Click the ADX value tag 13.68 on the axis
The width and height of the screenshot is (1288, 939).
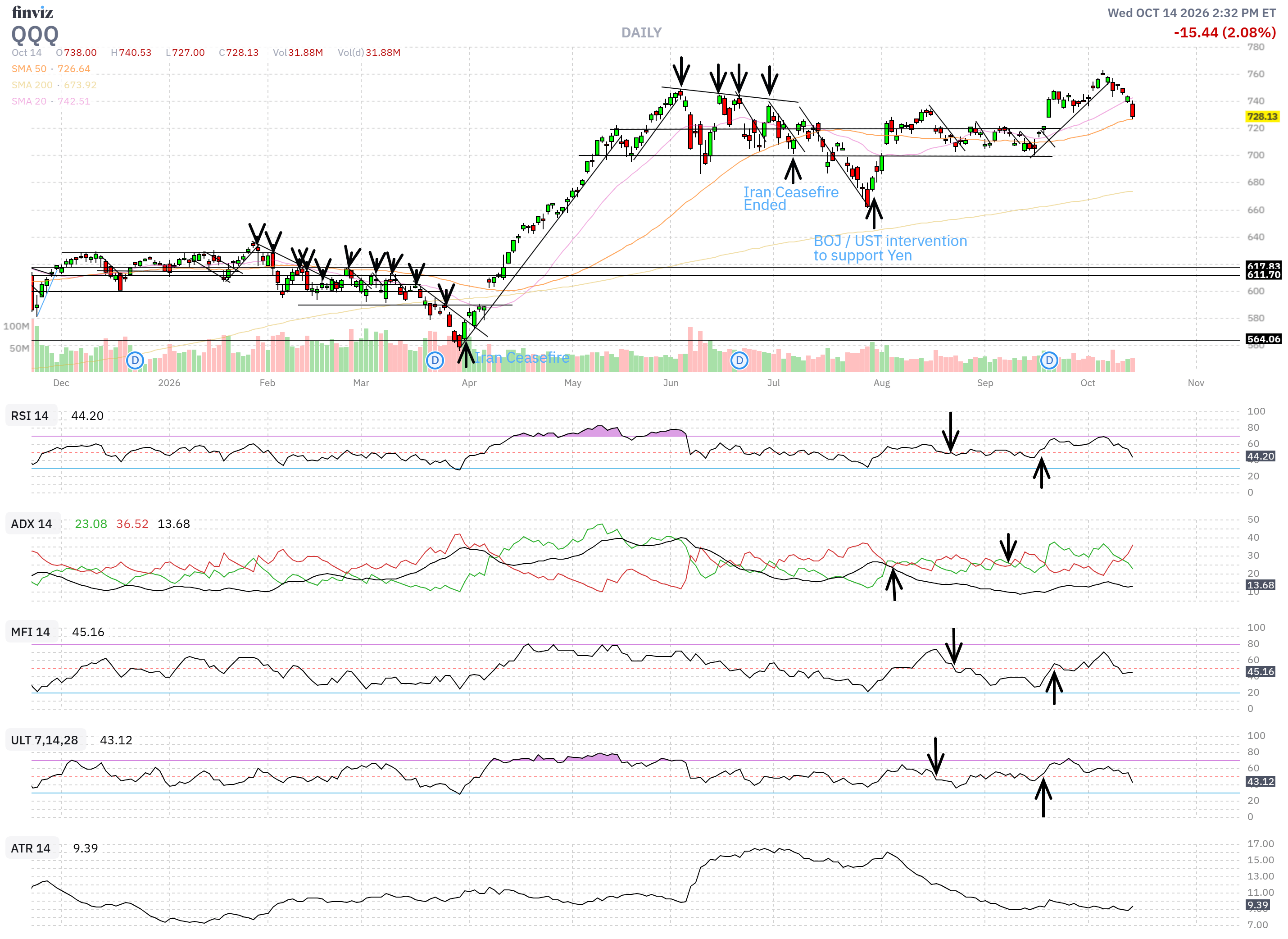click(1260, 585)
